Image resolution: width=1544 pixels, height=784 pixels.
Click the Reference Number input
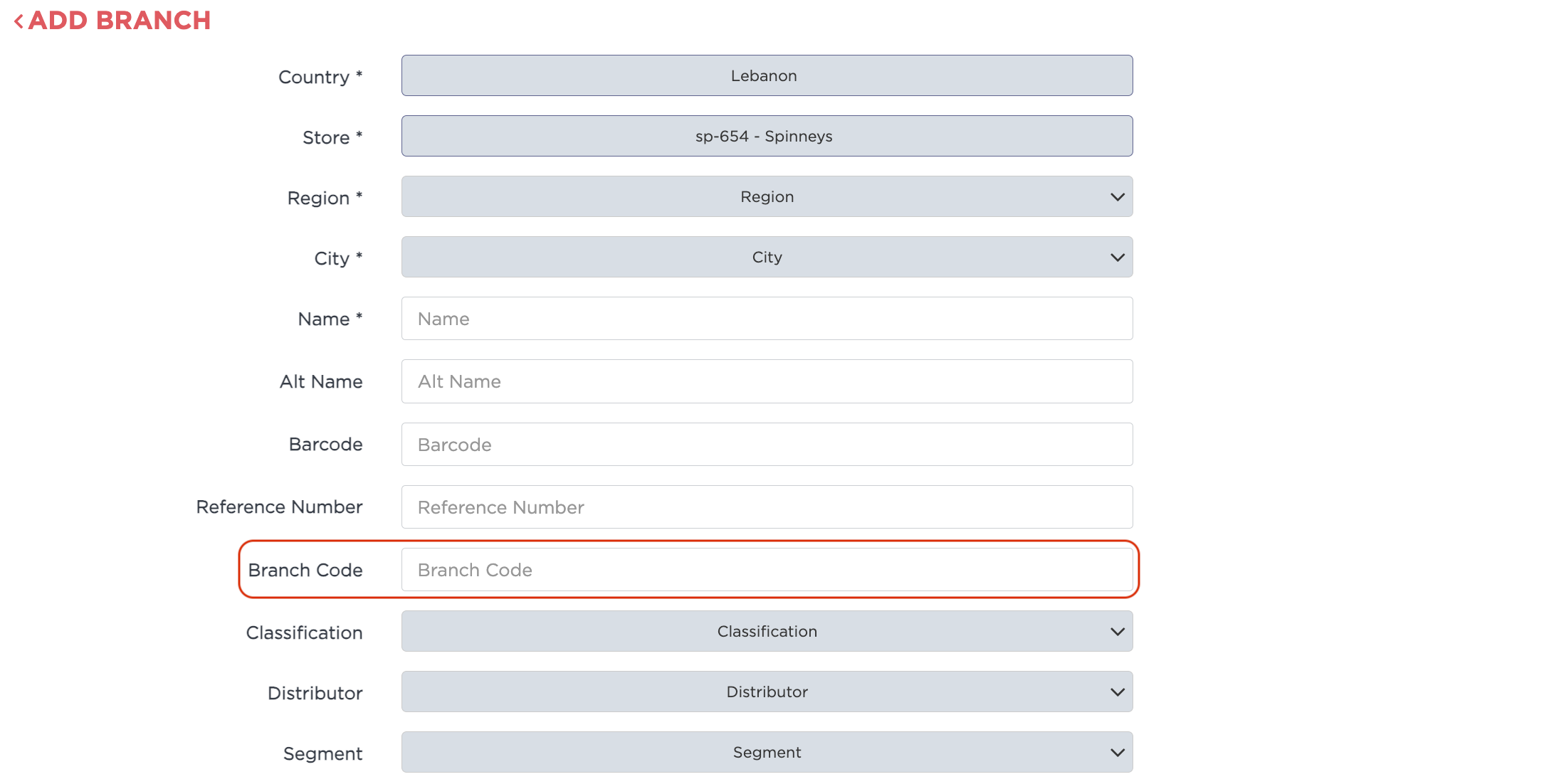pos(766,507)
